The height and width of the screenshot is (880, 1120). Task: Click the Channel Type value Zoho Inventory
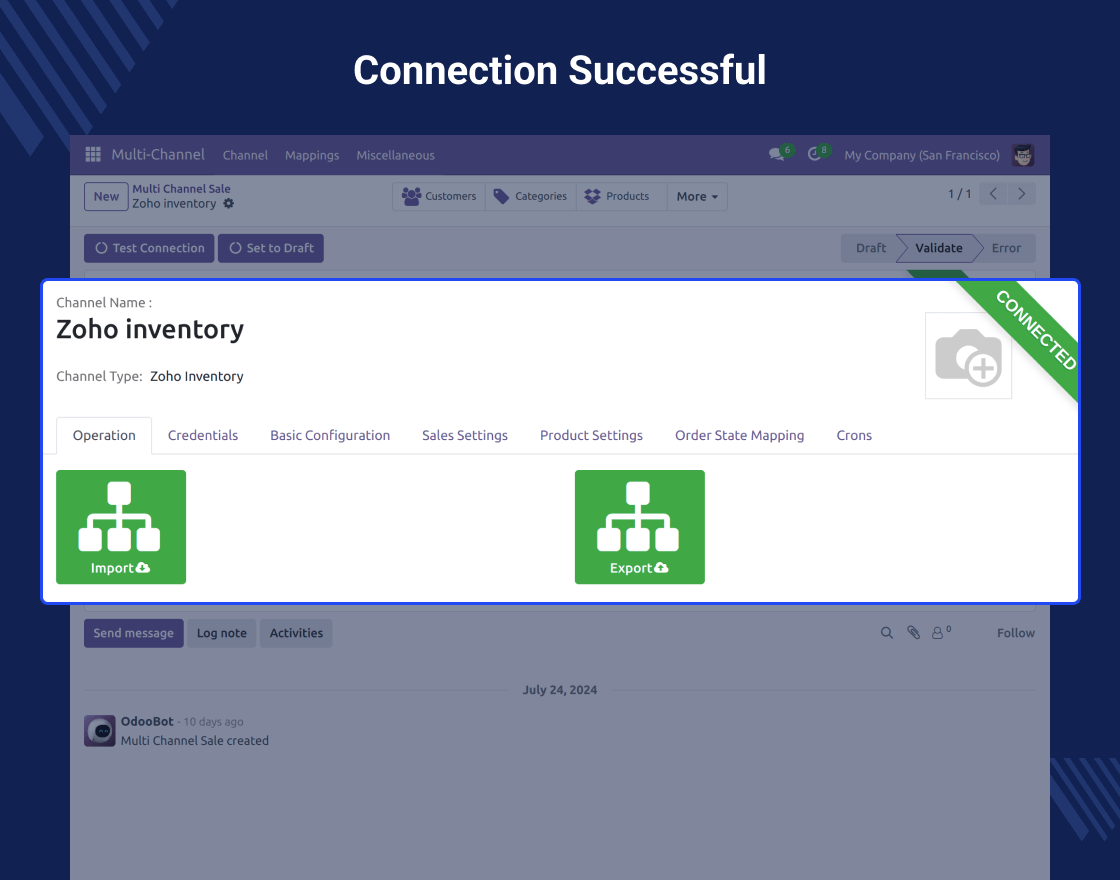tap(196, 376)
